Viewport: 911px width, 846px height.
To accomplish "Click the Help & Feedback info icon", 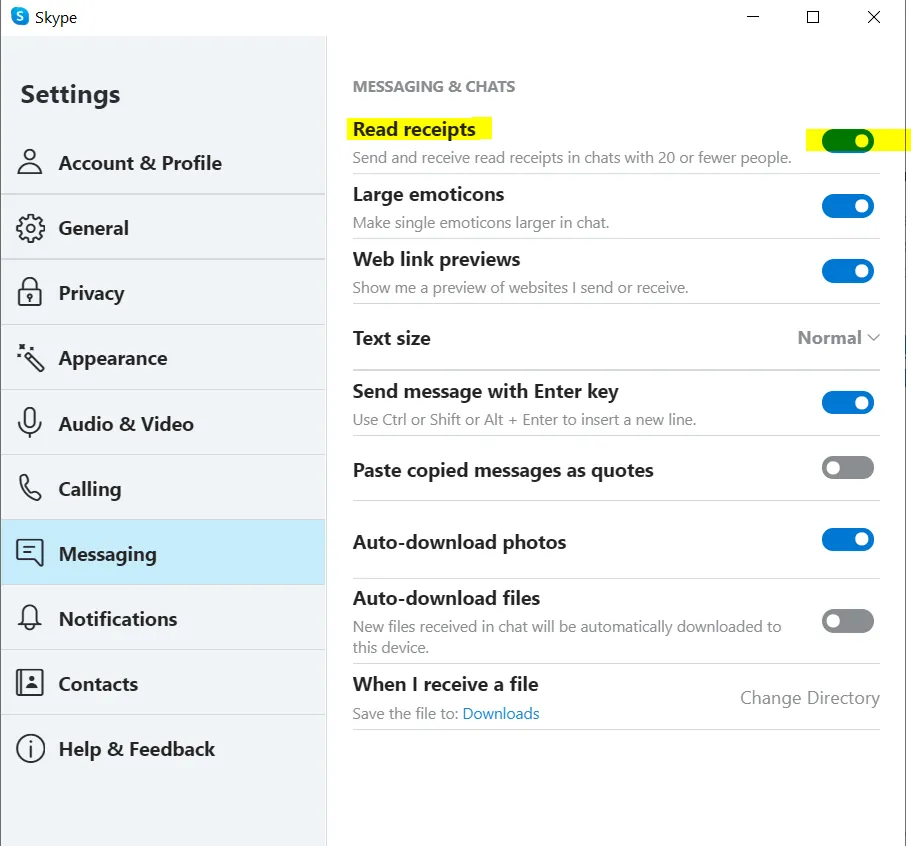I will 30,748.
